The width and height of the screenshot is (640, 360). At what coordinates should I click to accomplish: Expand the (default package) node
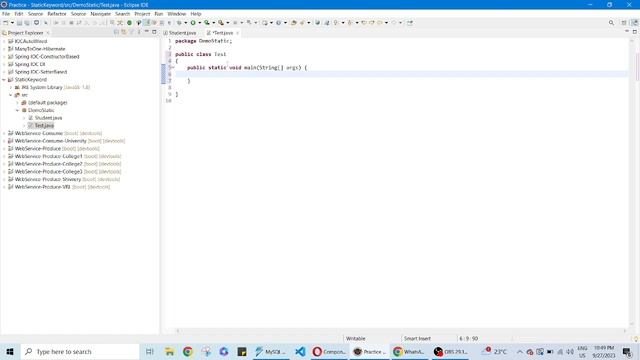coord(18,102)
